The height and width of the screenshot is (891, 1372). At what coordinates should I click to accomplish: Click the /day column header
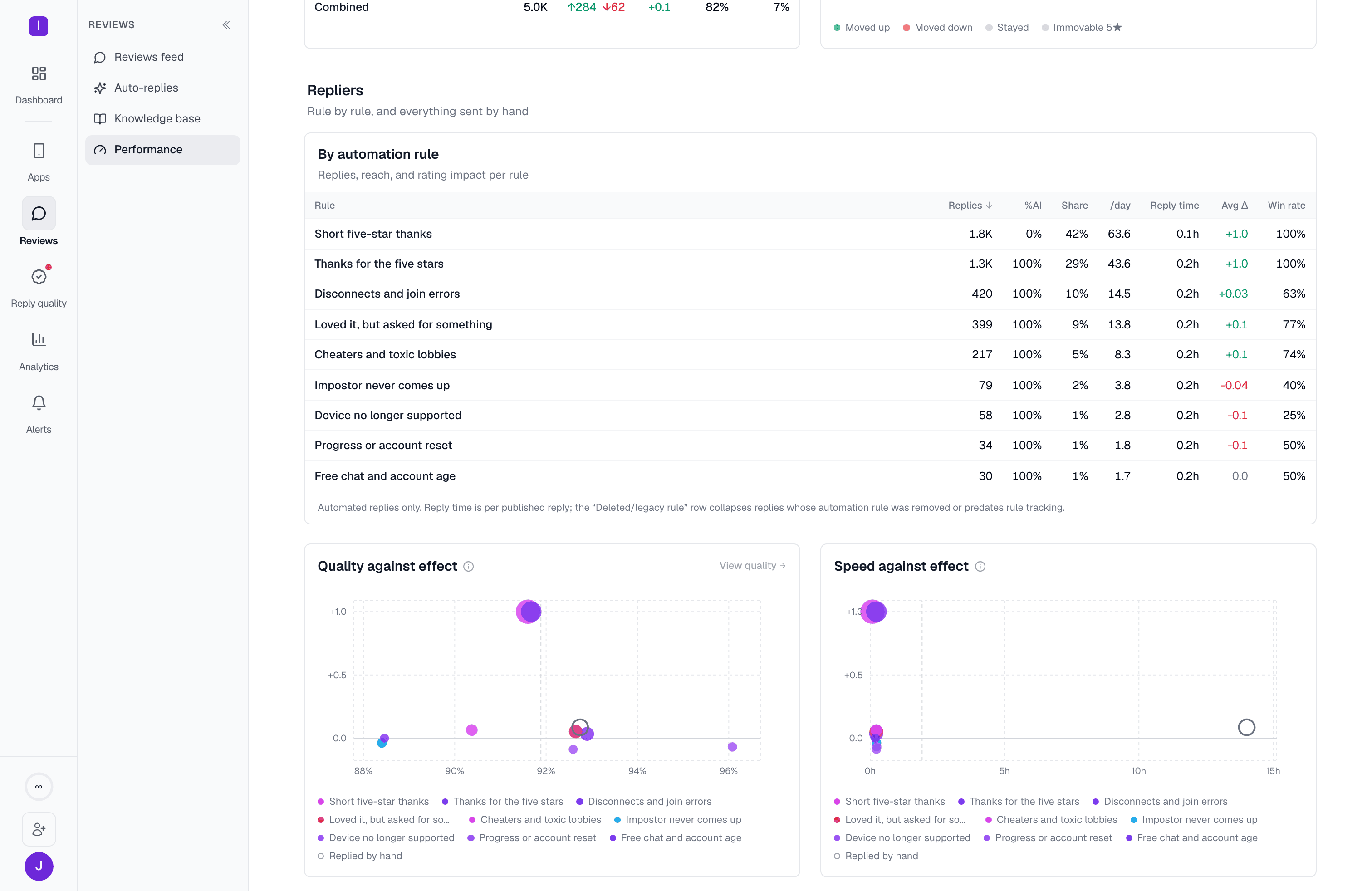pos(1120,205)
